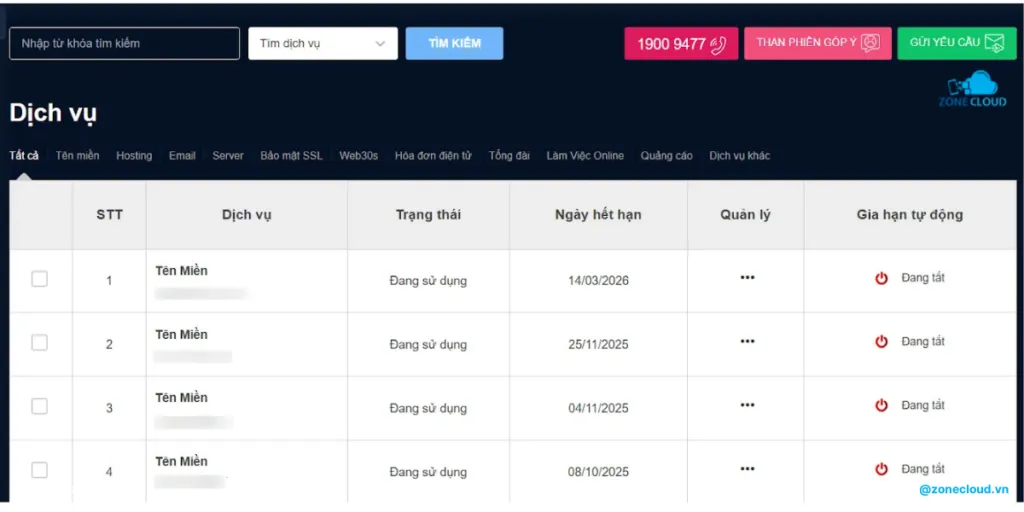
Task: Click the Tìm kiếm search button
Action: 455,44
